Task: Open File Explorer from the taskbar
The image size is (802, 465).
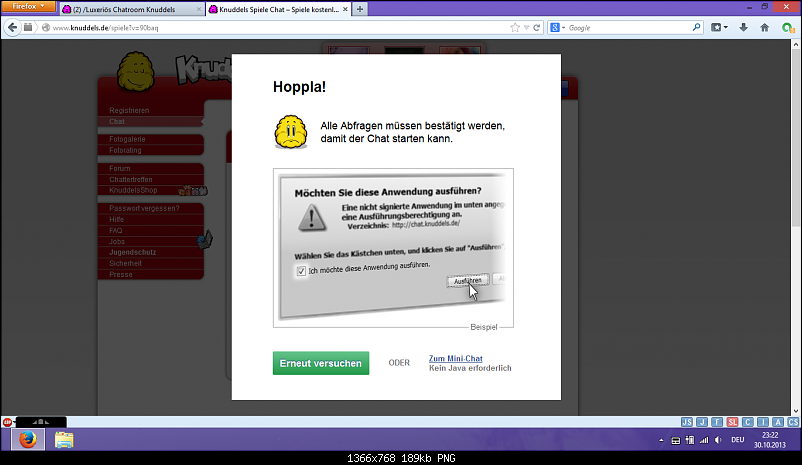Action: (64, 440)
